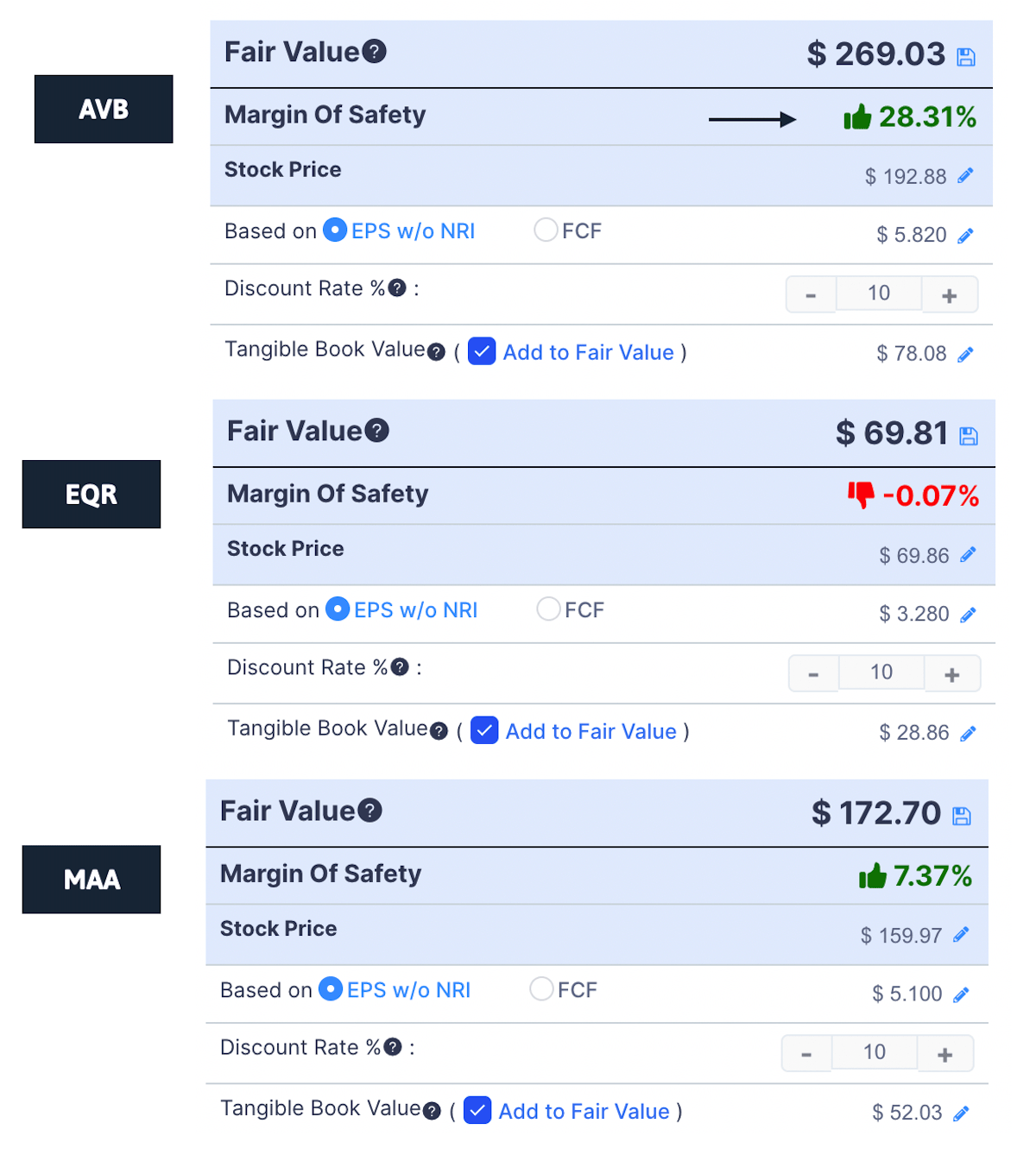Increase AVB's discount rate
This screenshot has height=1161, width=1036.
950,293
